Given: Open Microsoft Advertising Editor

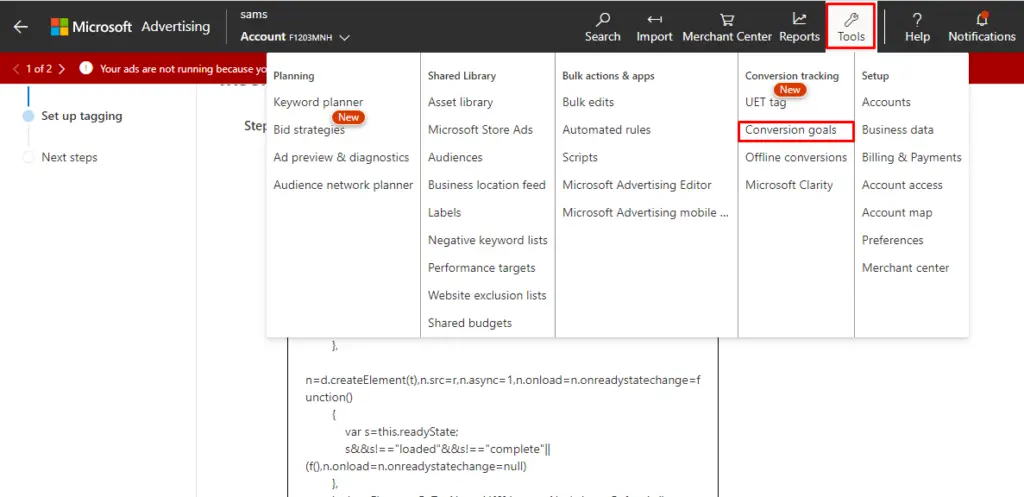Looking at the screenshot, I should (x=637, y=185).
